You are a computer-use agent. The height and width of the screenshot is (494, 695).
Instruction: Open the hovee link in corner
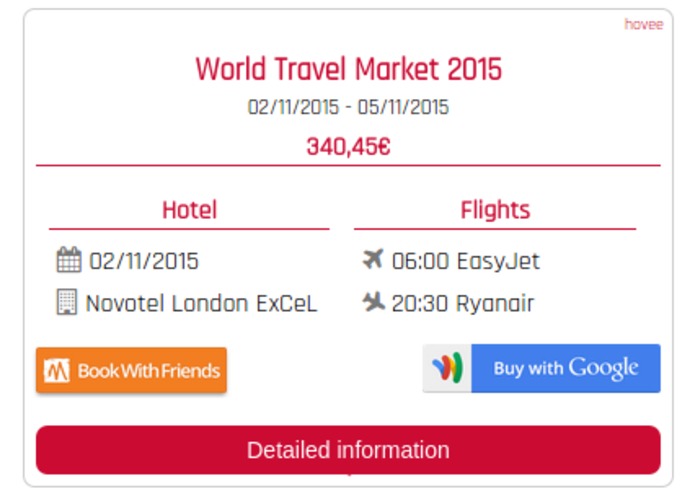(644, 24)
